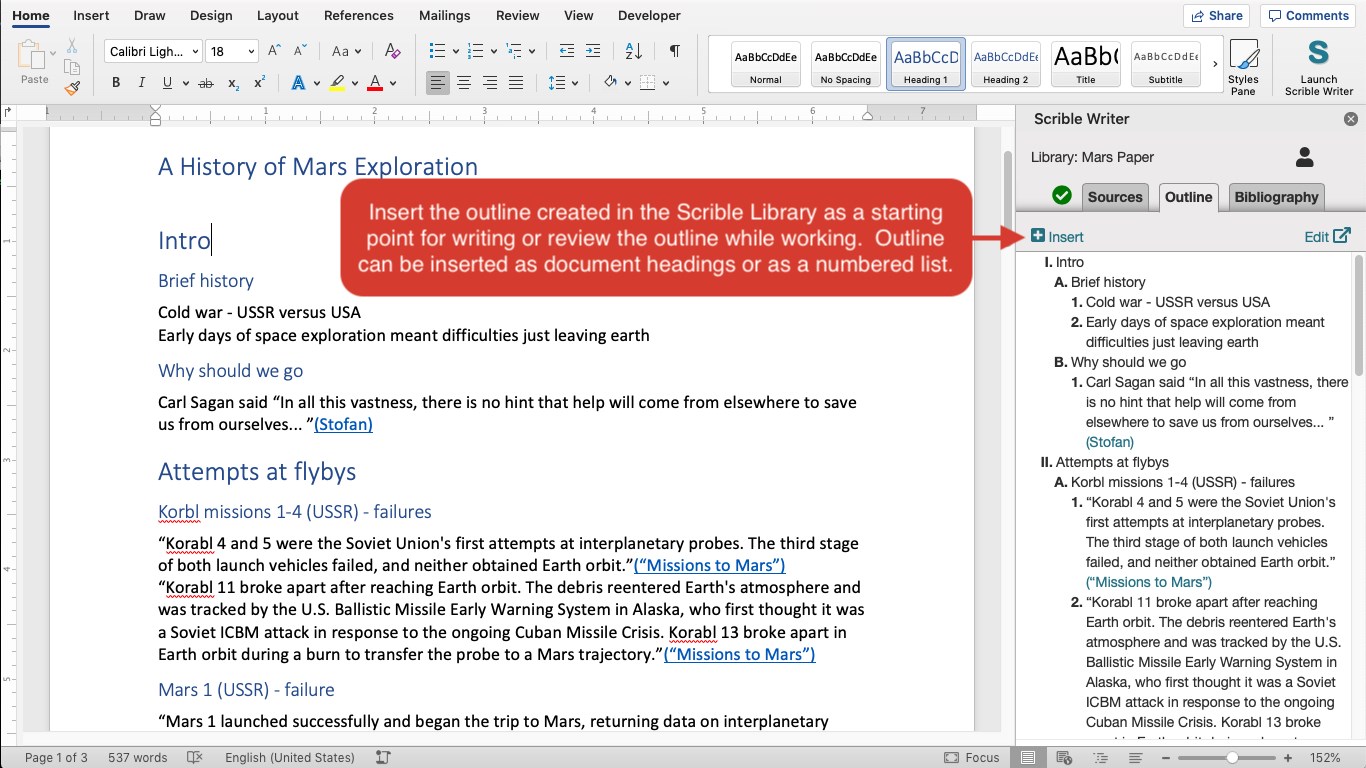Select the Format Painter brush icon
1366x768 pixels.
(72, 87)
